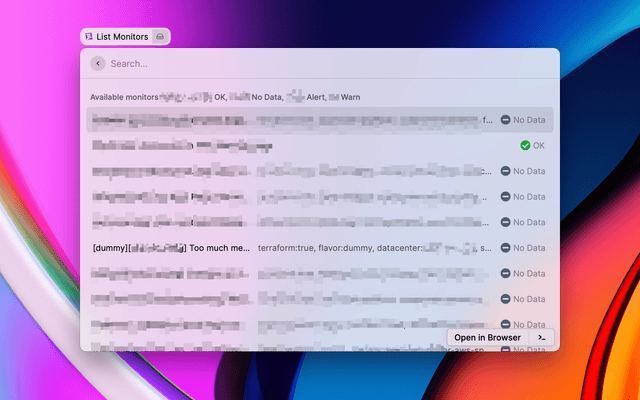Select the dummy "Too much me..." monitor
640x400 pixels.
pyautogui.click(x=170, y=248)
